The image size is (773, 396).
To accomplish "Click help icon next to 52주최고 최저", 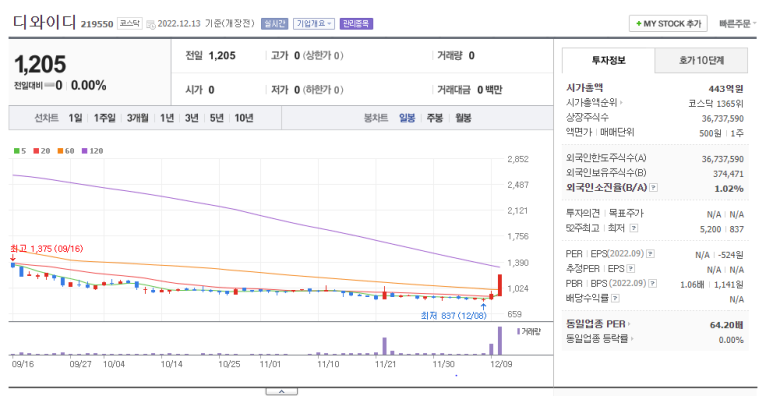I will pos(634,228).
